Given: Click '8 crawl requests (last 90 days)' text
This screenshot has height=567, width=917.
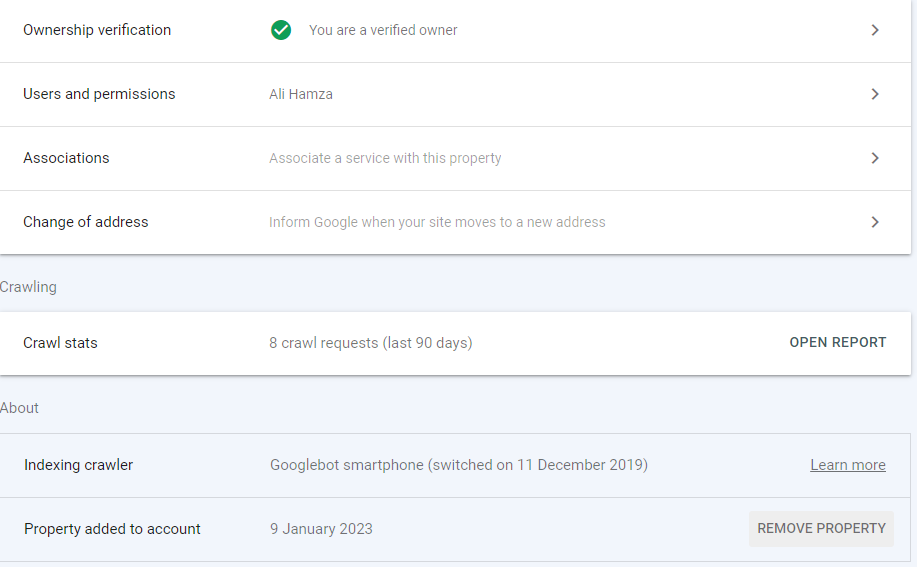Looking at the screenshot, I should pyautogui.click(x=370, y=343).
